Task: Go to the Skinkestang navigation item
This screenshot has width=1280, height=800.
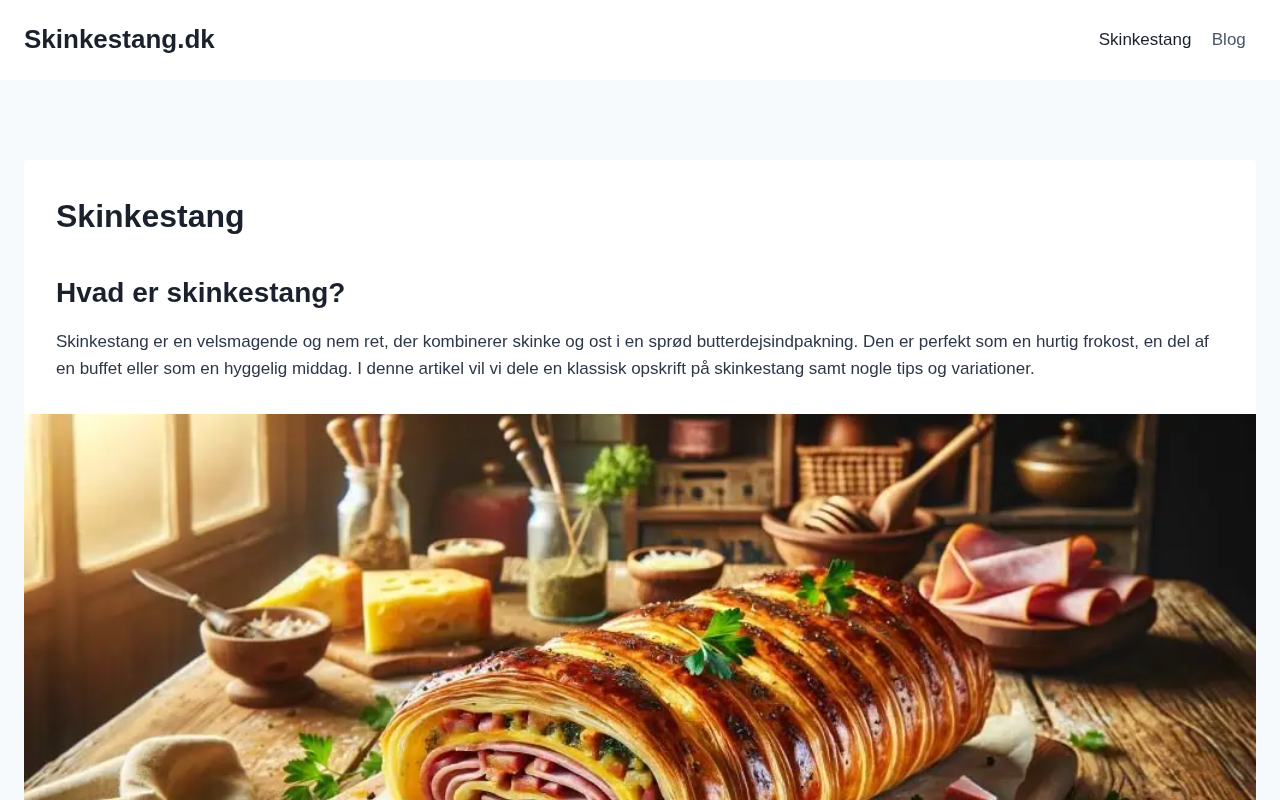Action: click(x=1145, y=40)
